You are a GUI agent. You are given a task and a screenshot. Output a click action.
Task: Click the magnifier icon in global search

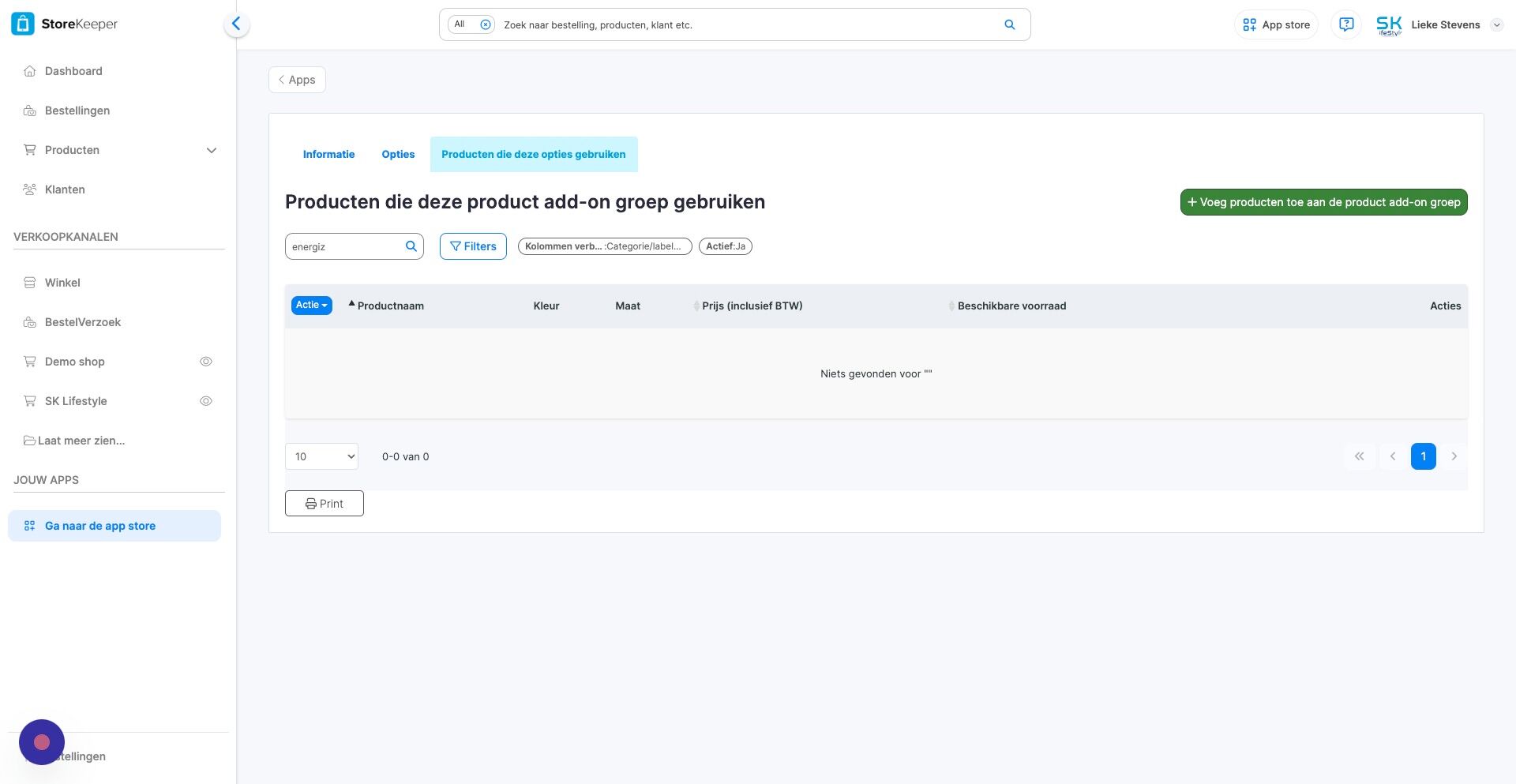pos(1009,24)
